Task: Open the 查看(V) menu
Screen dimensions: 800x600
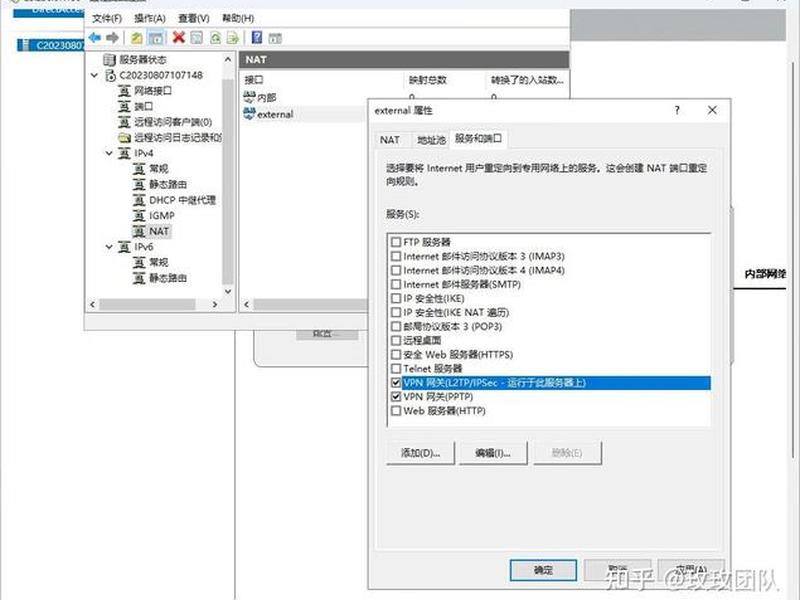Action: pyautogui.click(x=193, y=18)
